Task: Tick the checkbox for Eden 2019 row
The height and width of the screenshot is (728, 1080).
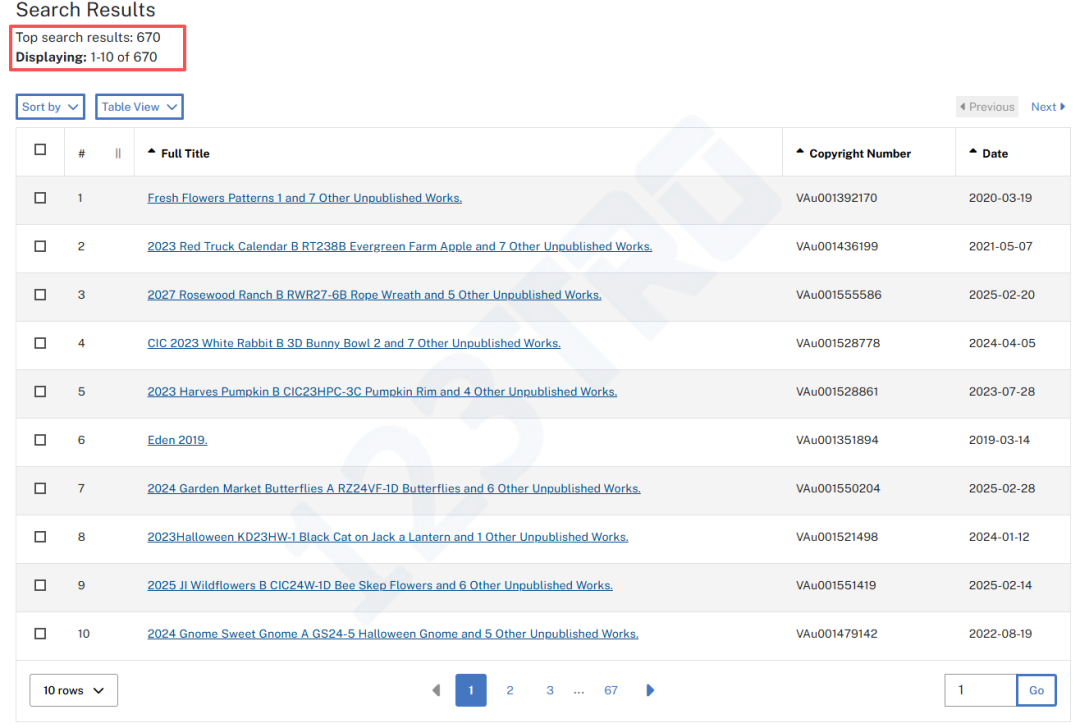Action: point(40,440)
